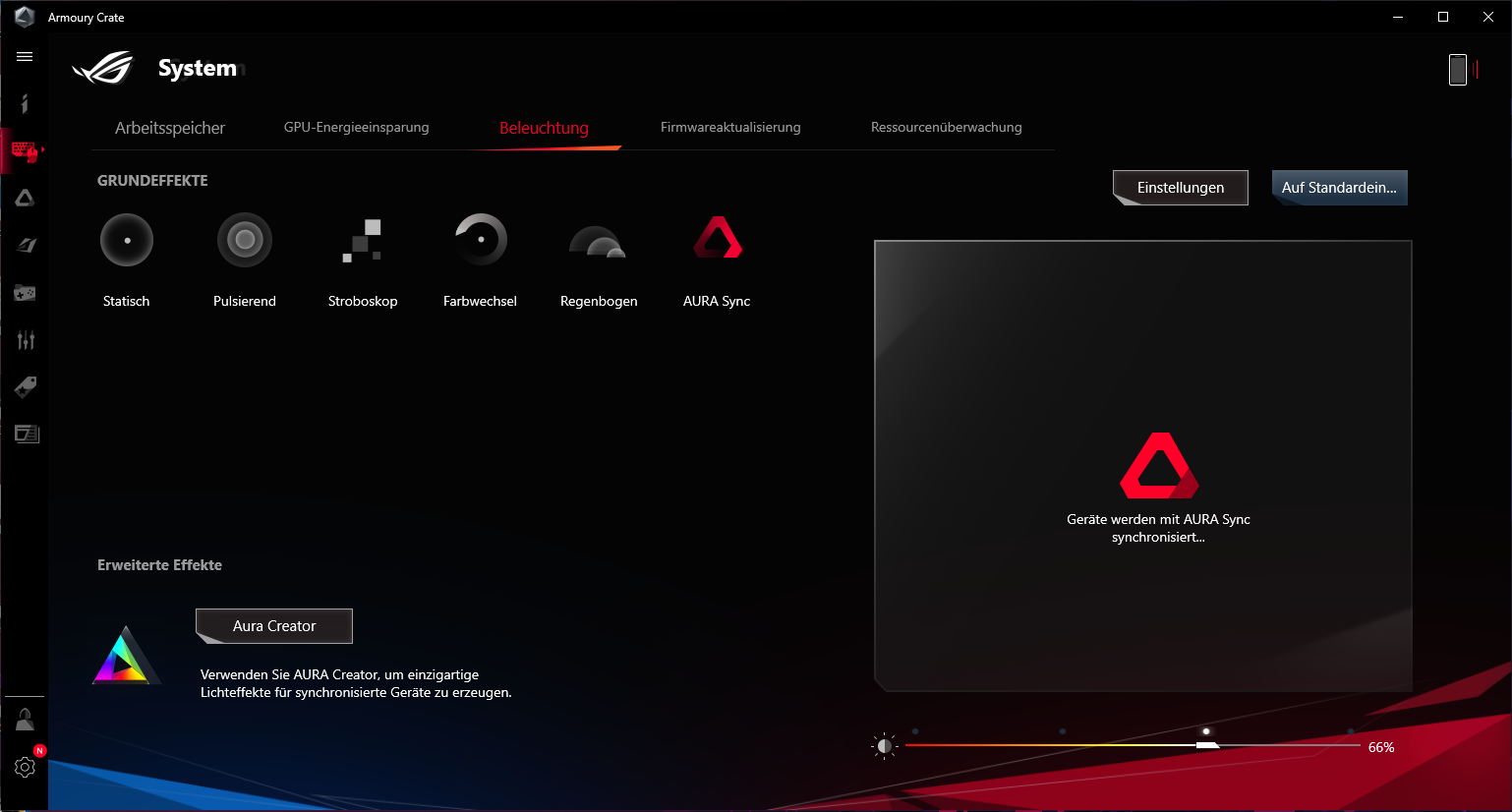Image resolution: width=1512 pixels, height=812 pixels.
Task: Switch to the Ressourcenüberwachung tab
Action: pos(947,127)
